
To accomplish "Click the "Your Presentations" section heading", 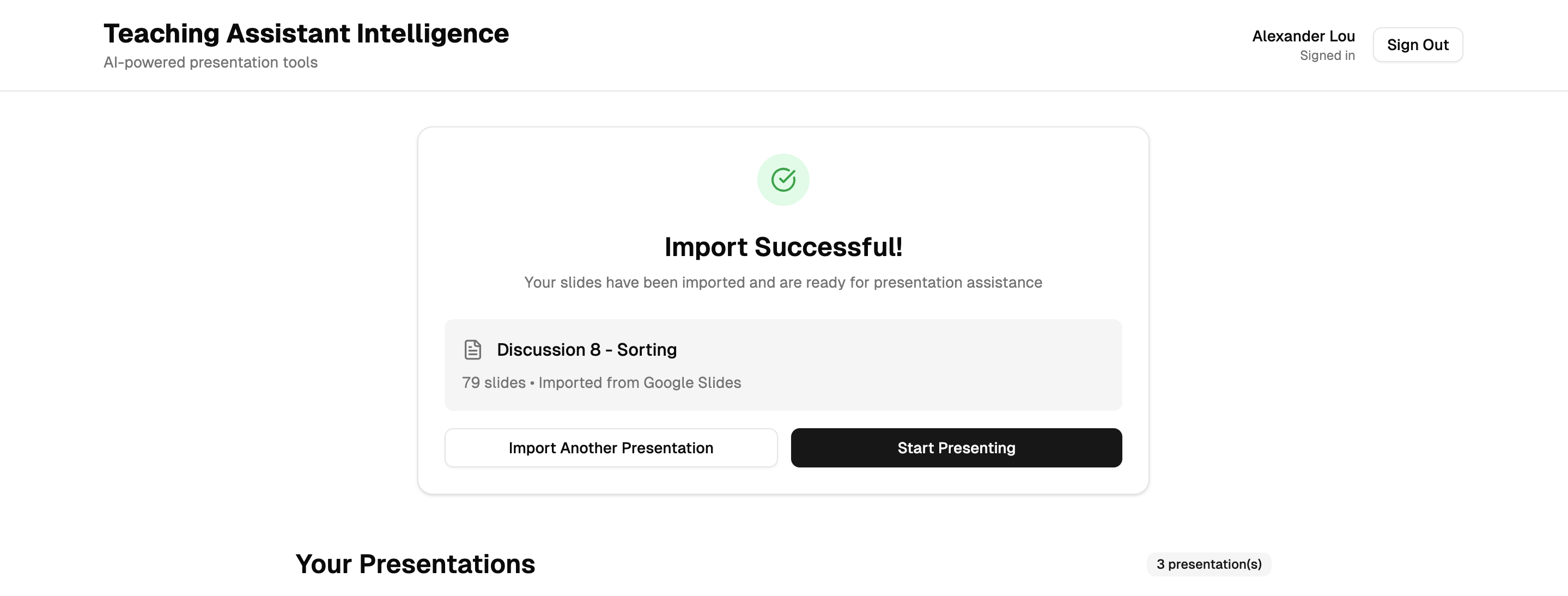I will click(x=415, y=564).
